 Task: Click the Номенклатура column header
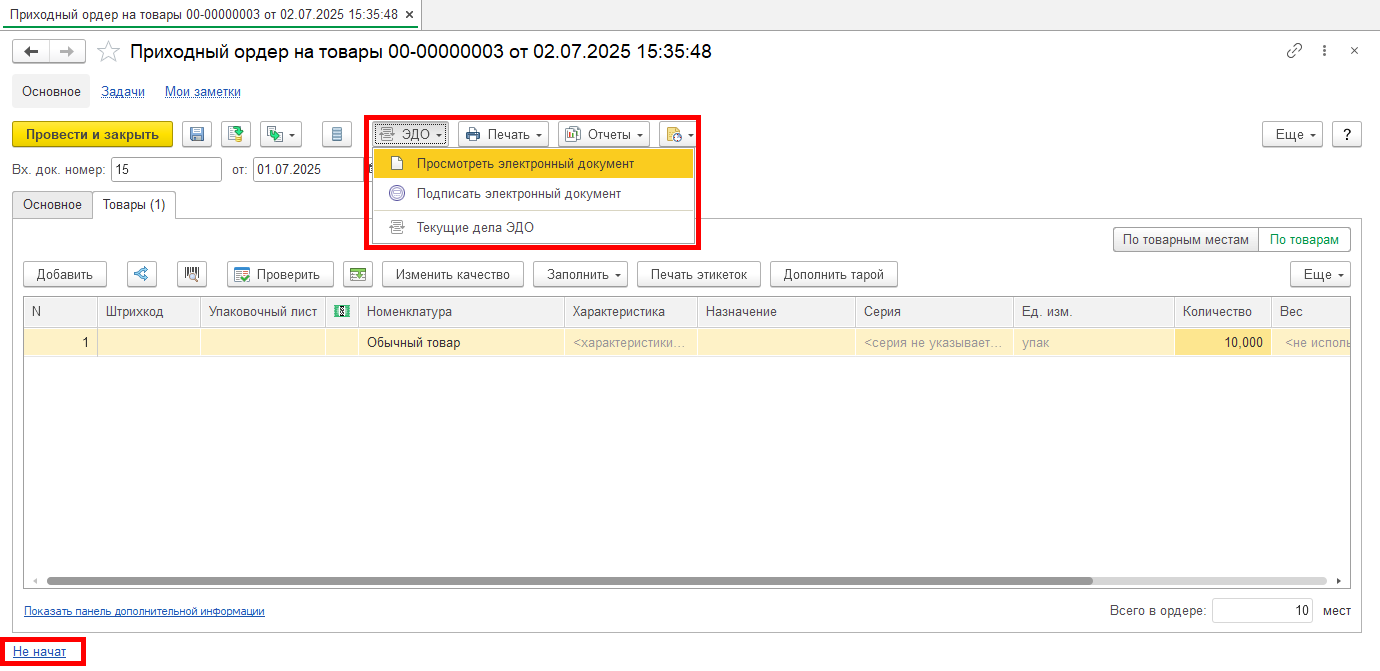(461, 312)
